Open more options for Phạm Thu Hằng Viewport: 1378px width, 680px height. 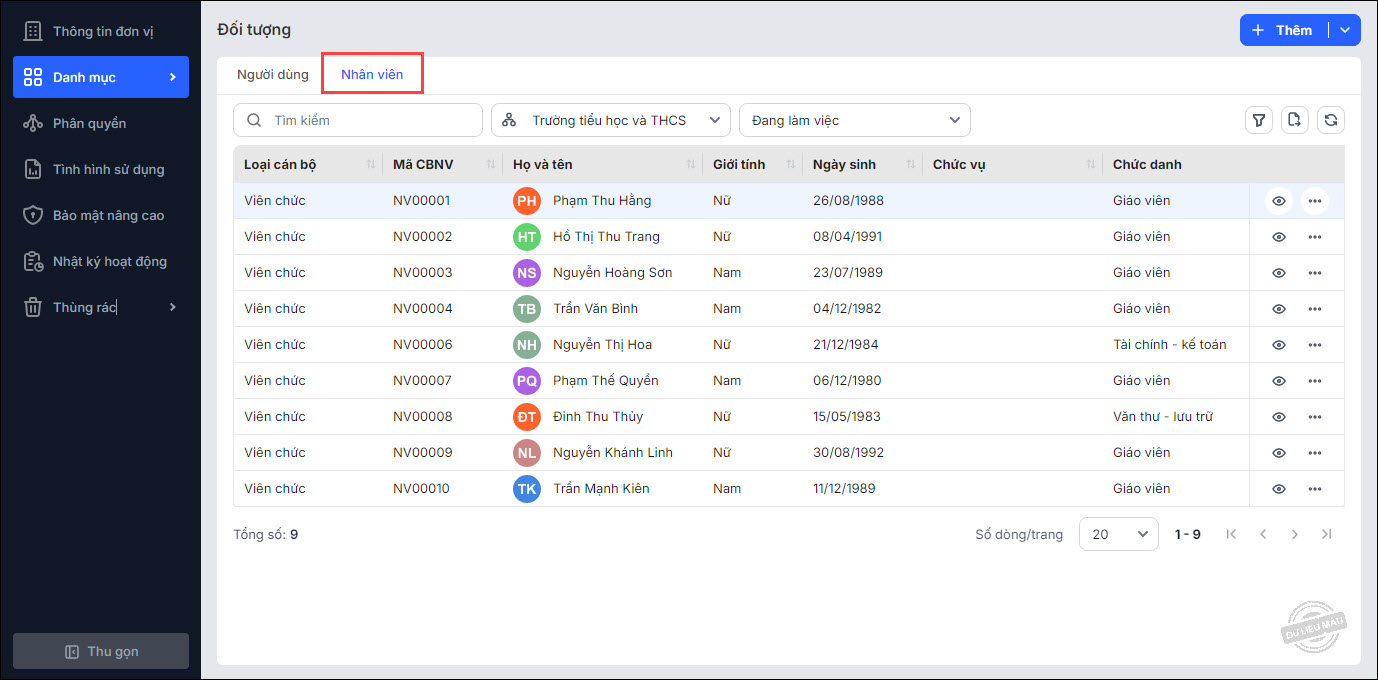coord(1314,201)
